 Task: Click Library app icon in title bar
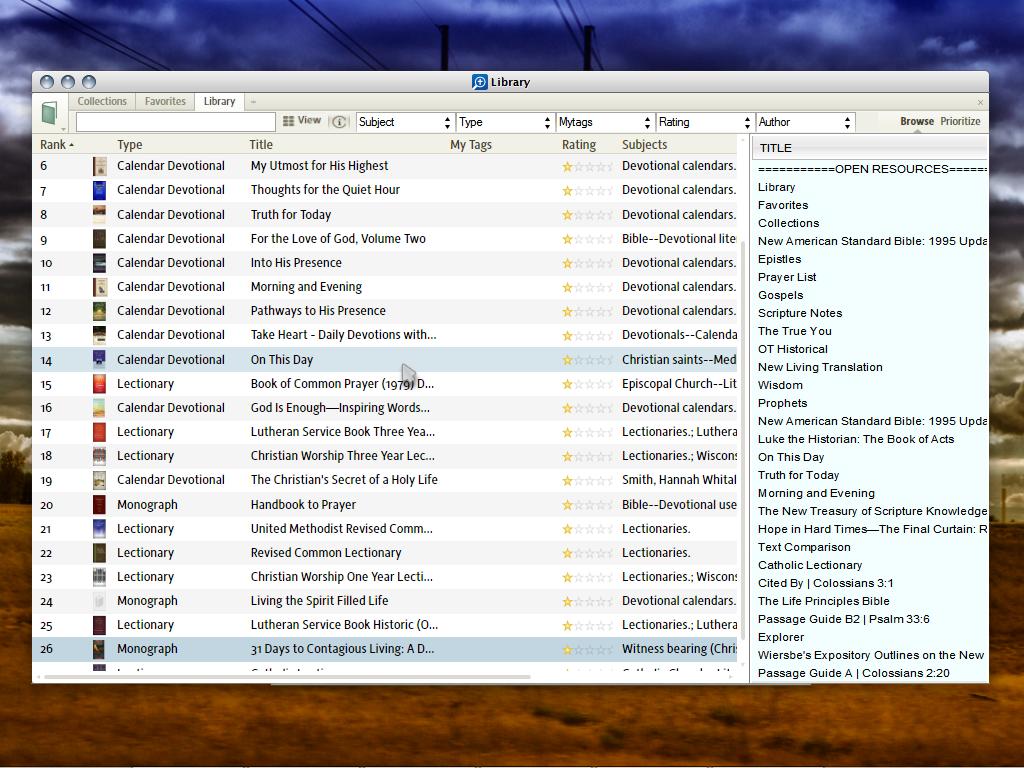(x=479, y=82)
